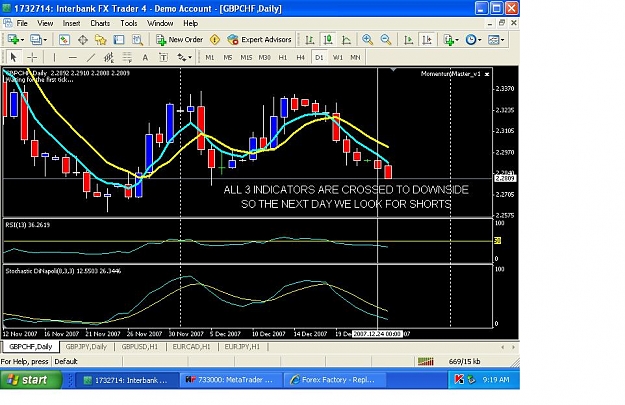
Task: Switch timeframe to W1
Action: [338, 57]
